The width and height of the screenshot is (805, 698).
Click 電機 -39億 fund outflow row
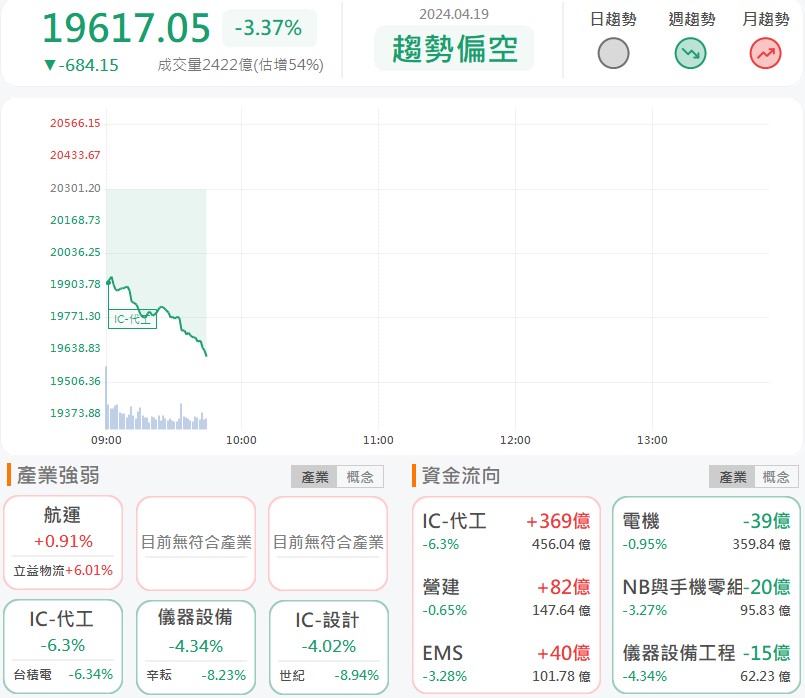(706, 531)
